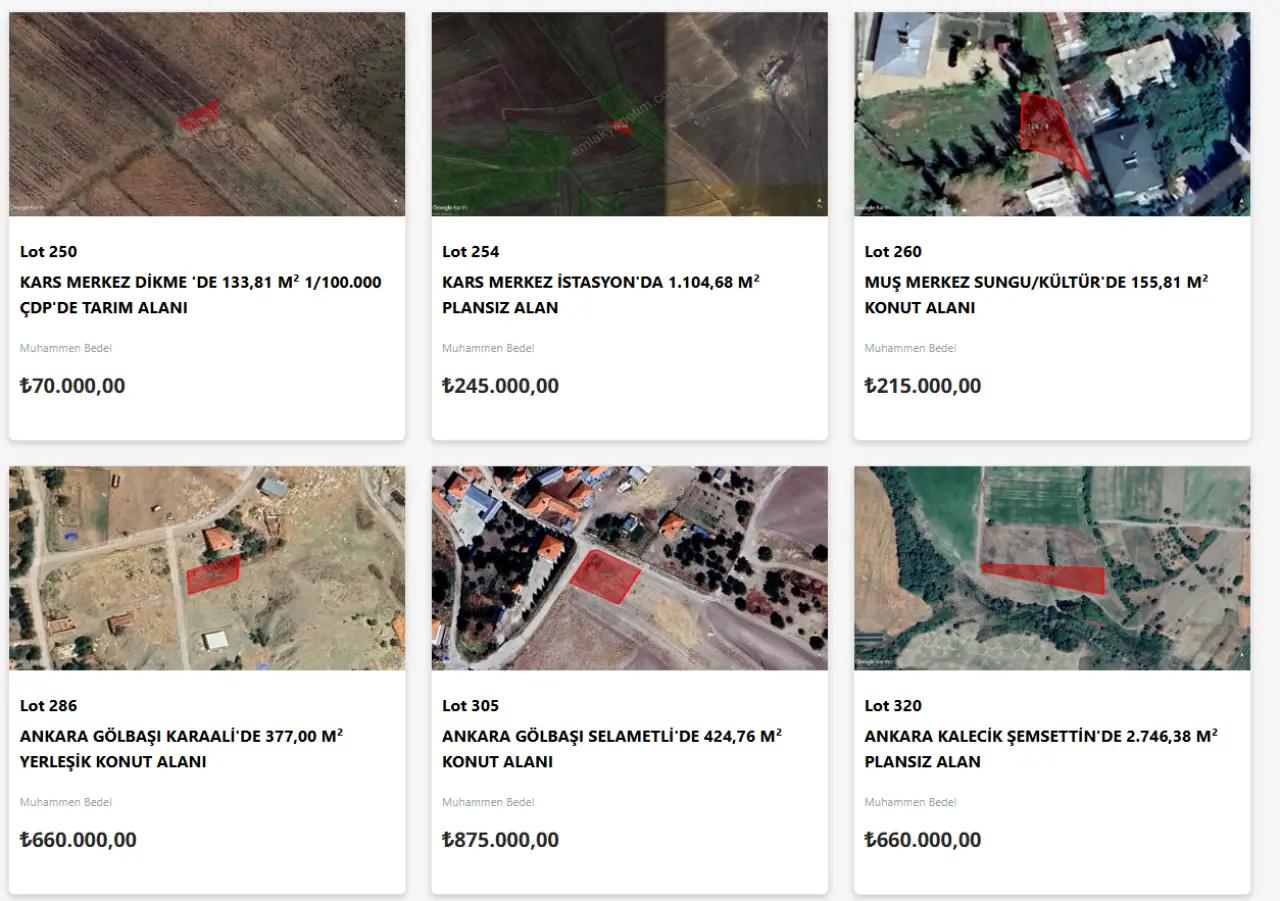This screenshot has height=901, width=1280.
Task: Click the Ankara Kalecik Şemsettin listing title
Action: [1041, 749]
